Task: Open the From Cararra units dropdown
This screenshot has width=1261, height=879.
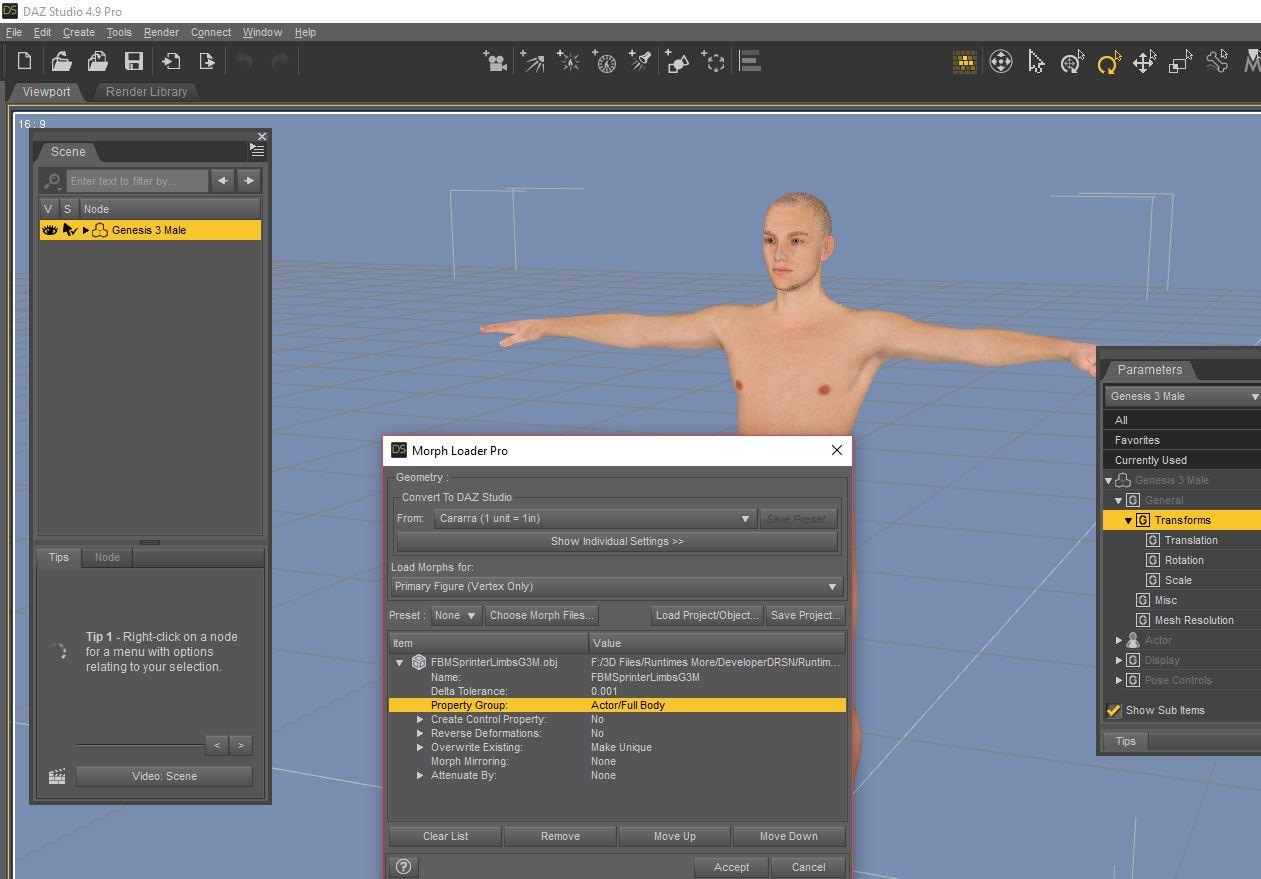Action: pyautogui.click(x=594, y=518)
